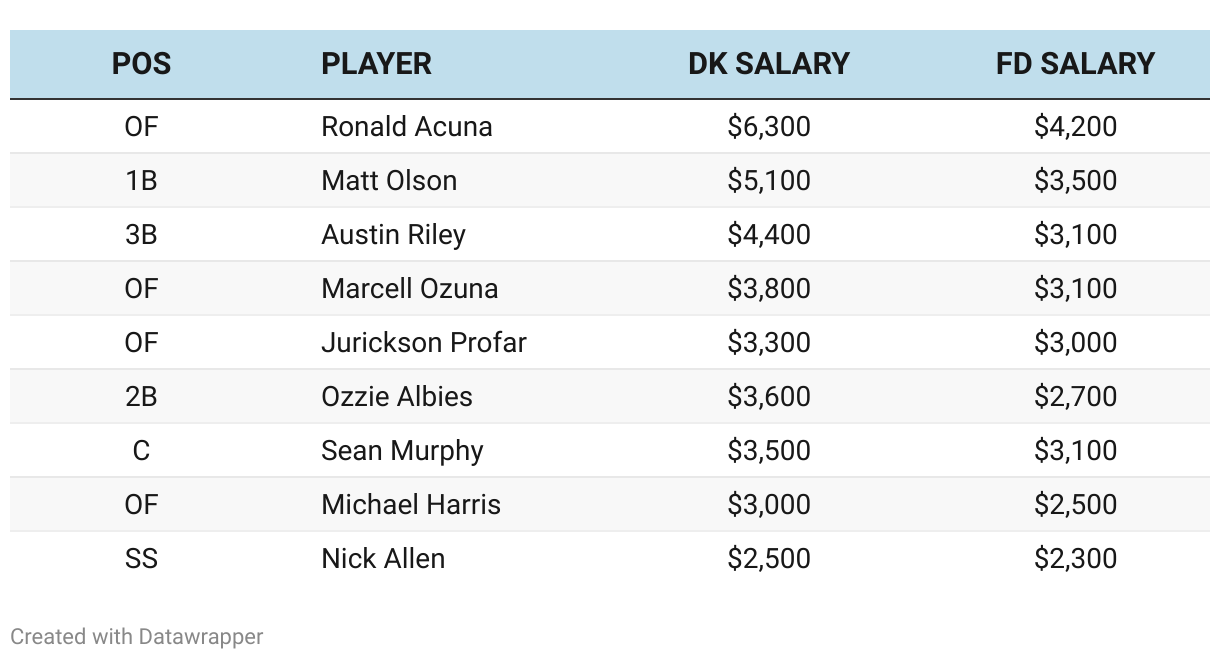1220x660 pixels.
Task: Select the $5,100 DK salary cell
Action: pos(769,181)
